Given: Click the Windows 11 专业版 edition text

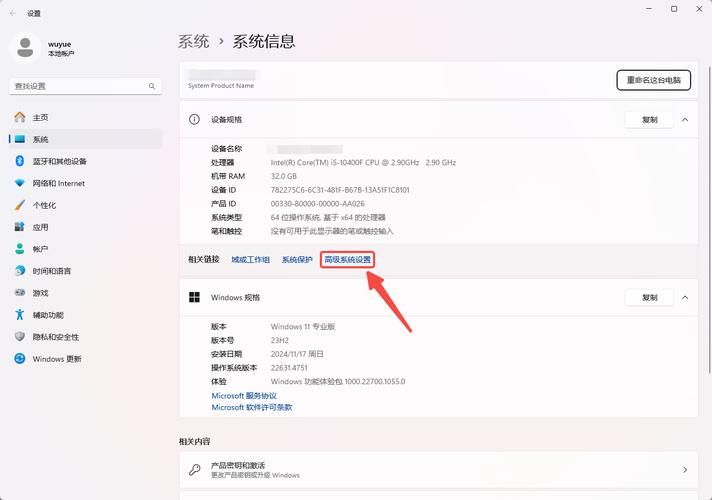Looking at the screenshot, I should 303,327.
